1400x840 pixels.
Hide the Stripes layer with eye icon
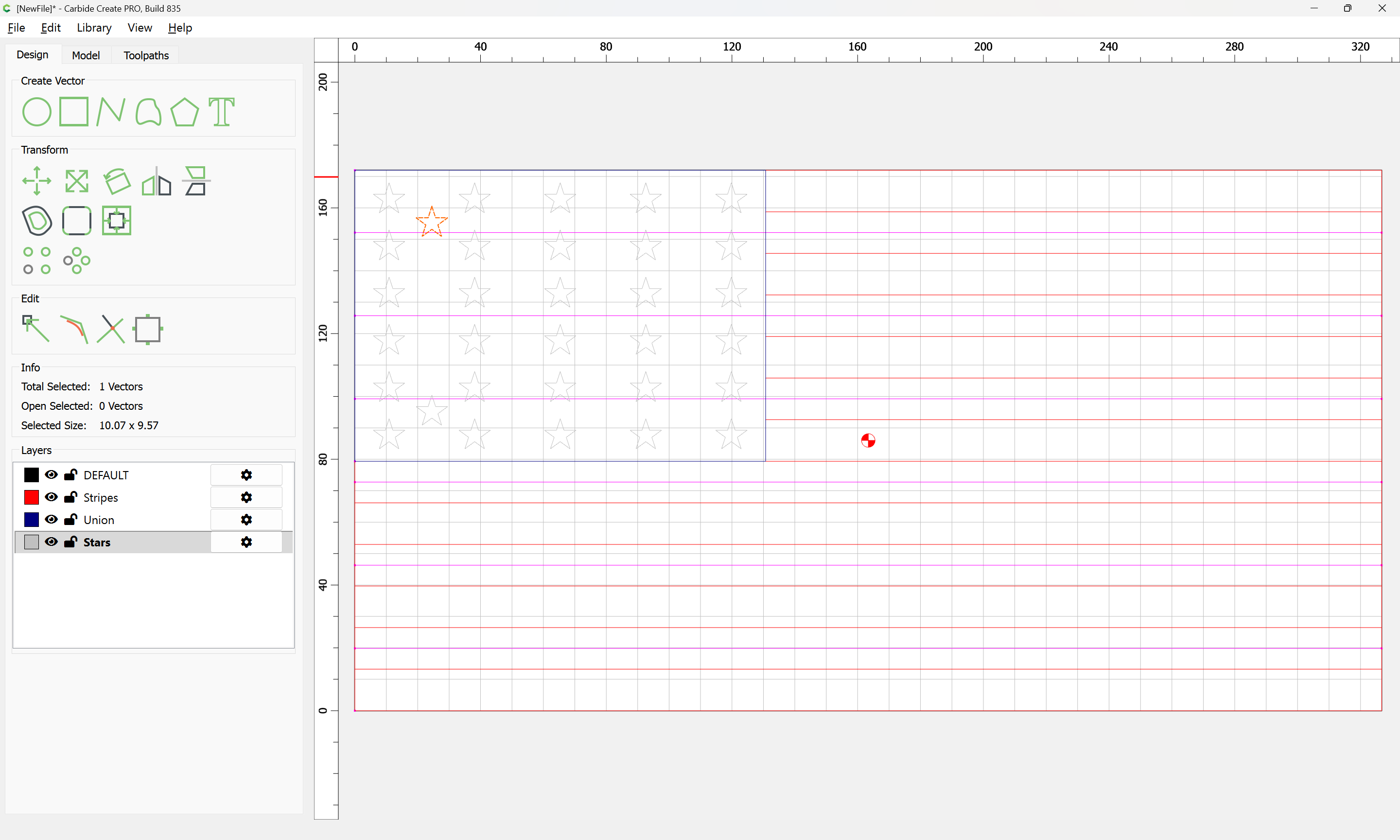52,497
